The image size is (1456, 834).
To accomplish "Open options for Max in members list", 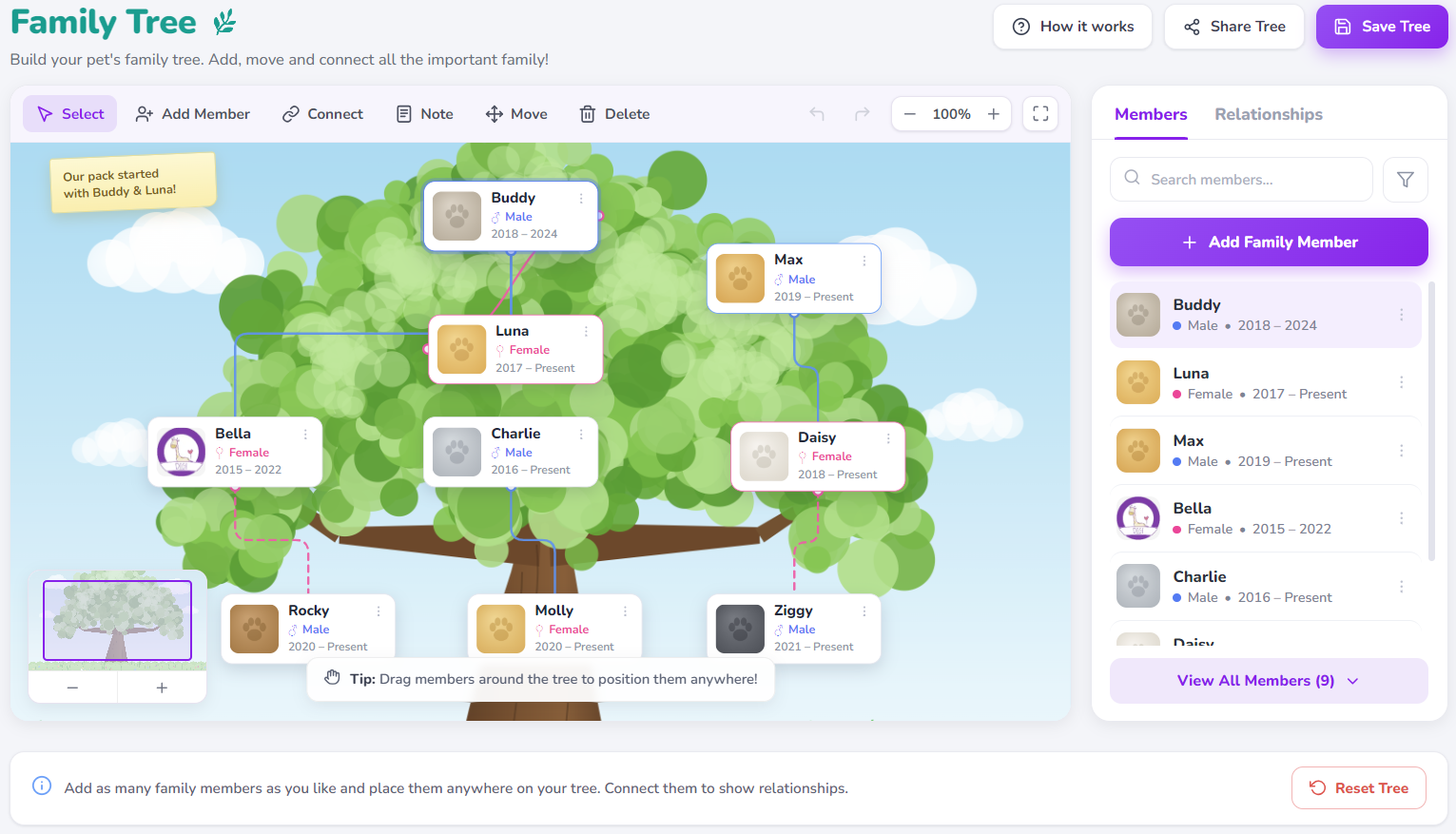I will [1401, 451].
